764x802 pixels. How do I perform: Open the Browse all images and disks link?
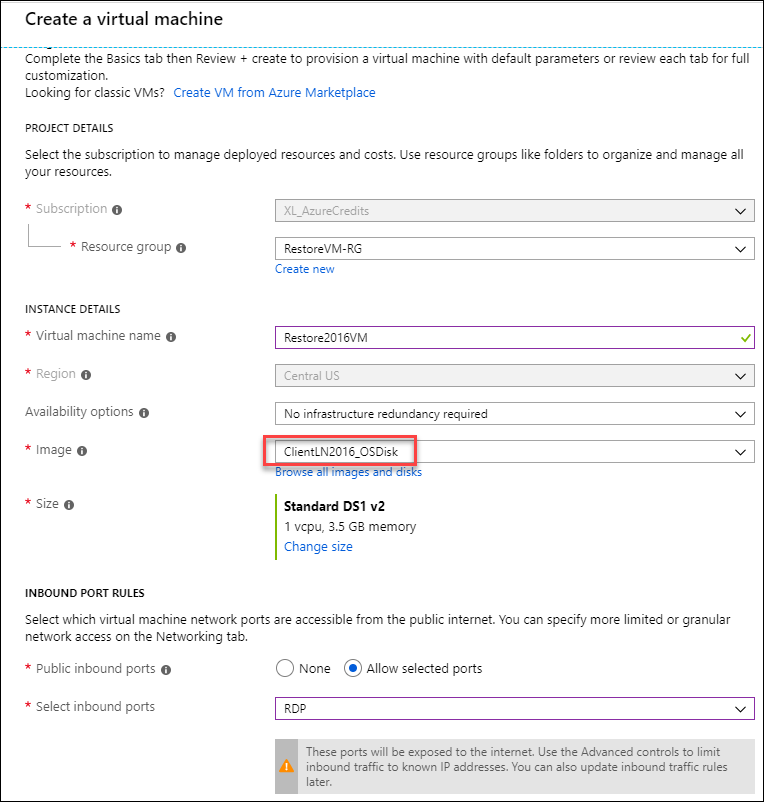tap(348, 472)
